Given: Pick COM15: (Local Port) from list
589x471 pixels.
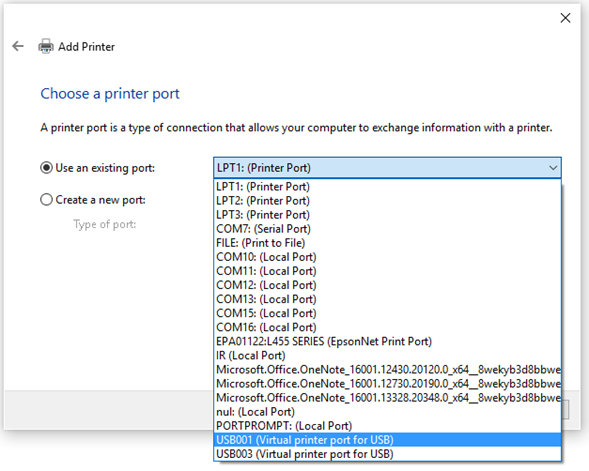Looking at the screenshot, I should [x=388, y=313].
